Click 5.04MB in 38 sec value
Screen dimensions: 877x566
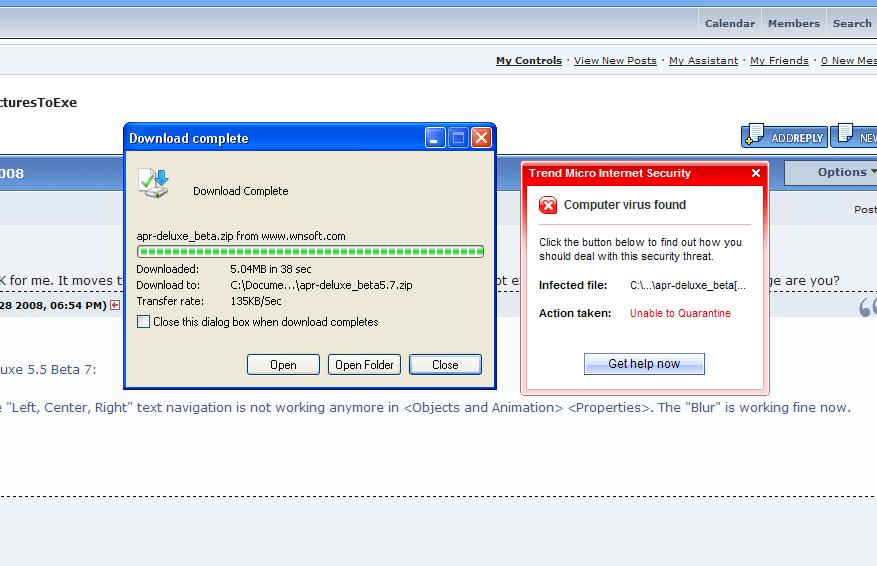pyautogui.click(x=271, y=269)
